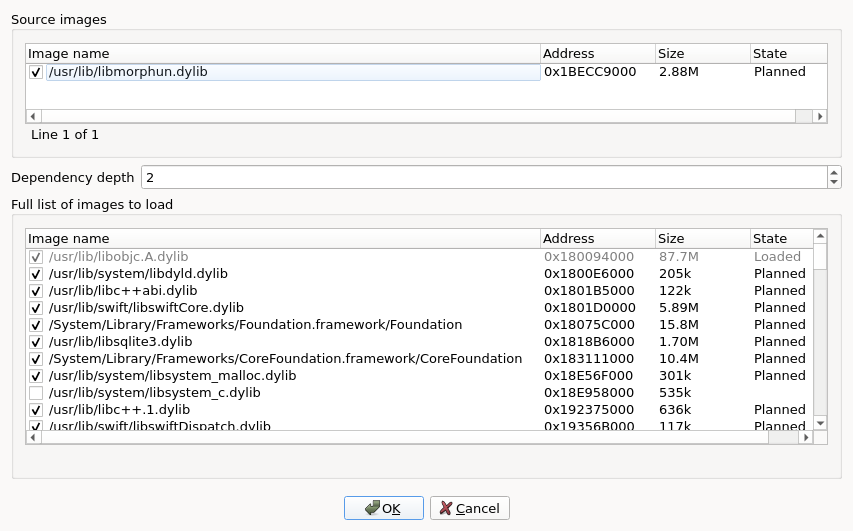This screenshot has width=853, height=531.
Task: Click the 87.7M size cell
Action: (678, 256)
